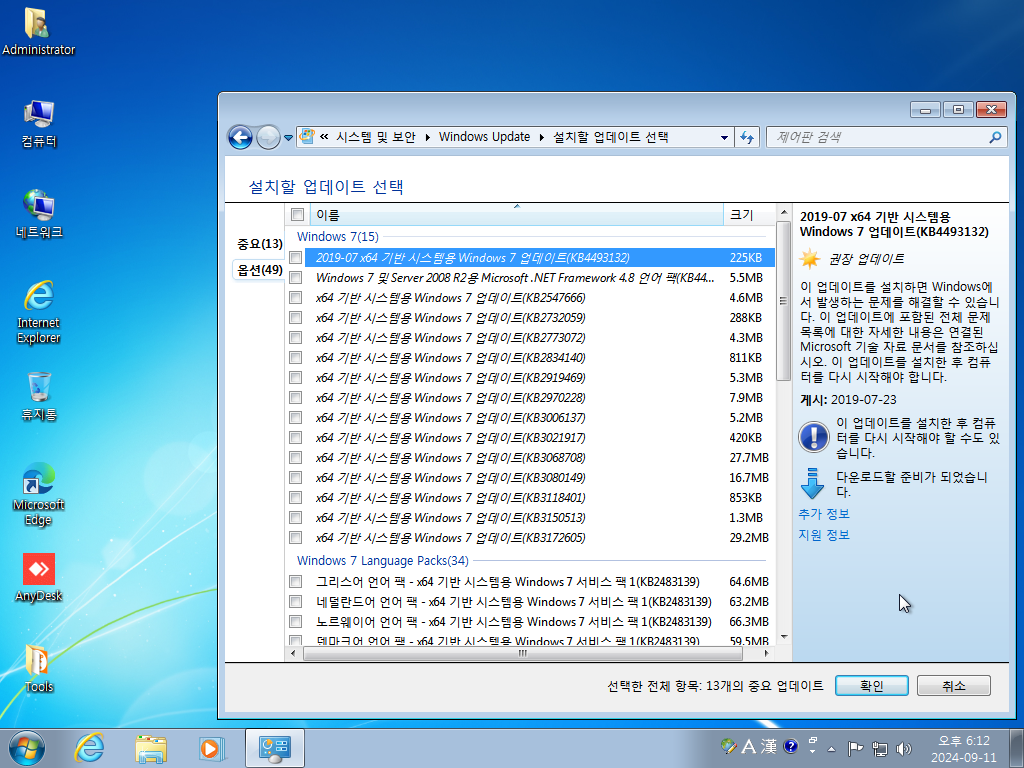
Task: Click the control panel icon in address bar
Action: (306, 136)
